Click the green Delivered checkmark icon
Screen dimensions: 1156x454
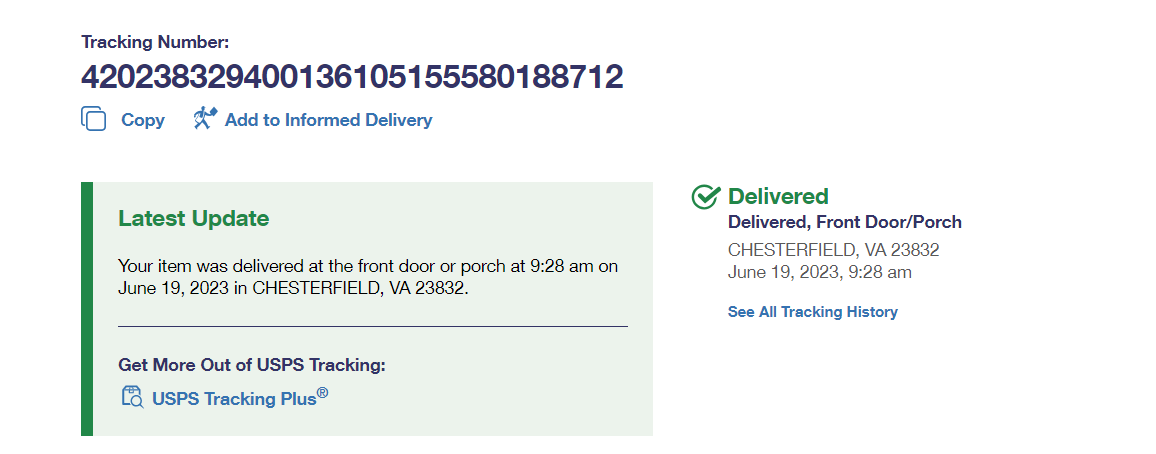tap(706, 196)
